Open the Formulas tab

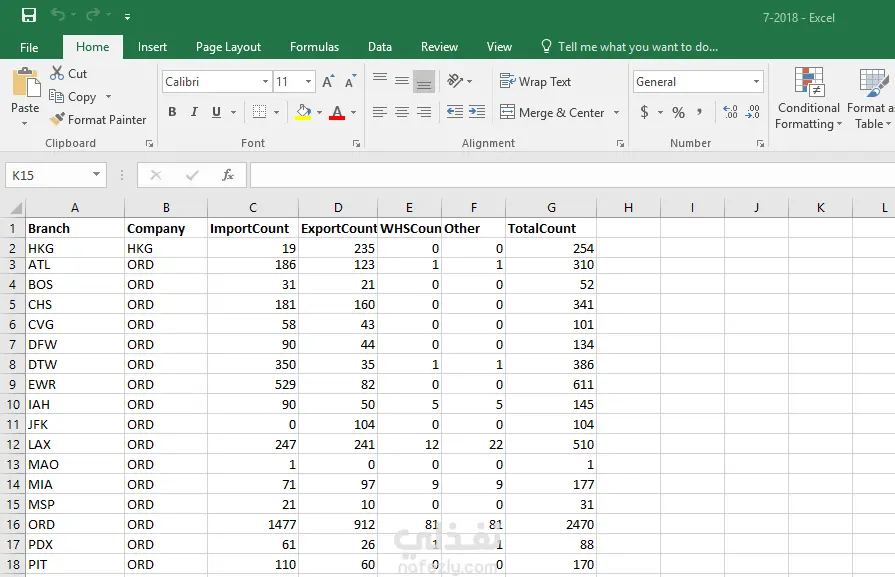(x=315, y=47)
